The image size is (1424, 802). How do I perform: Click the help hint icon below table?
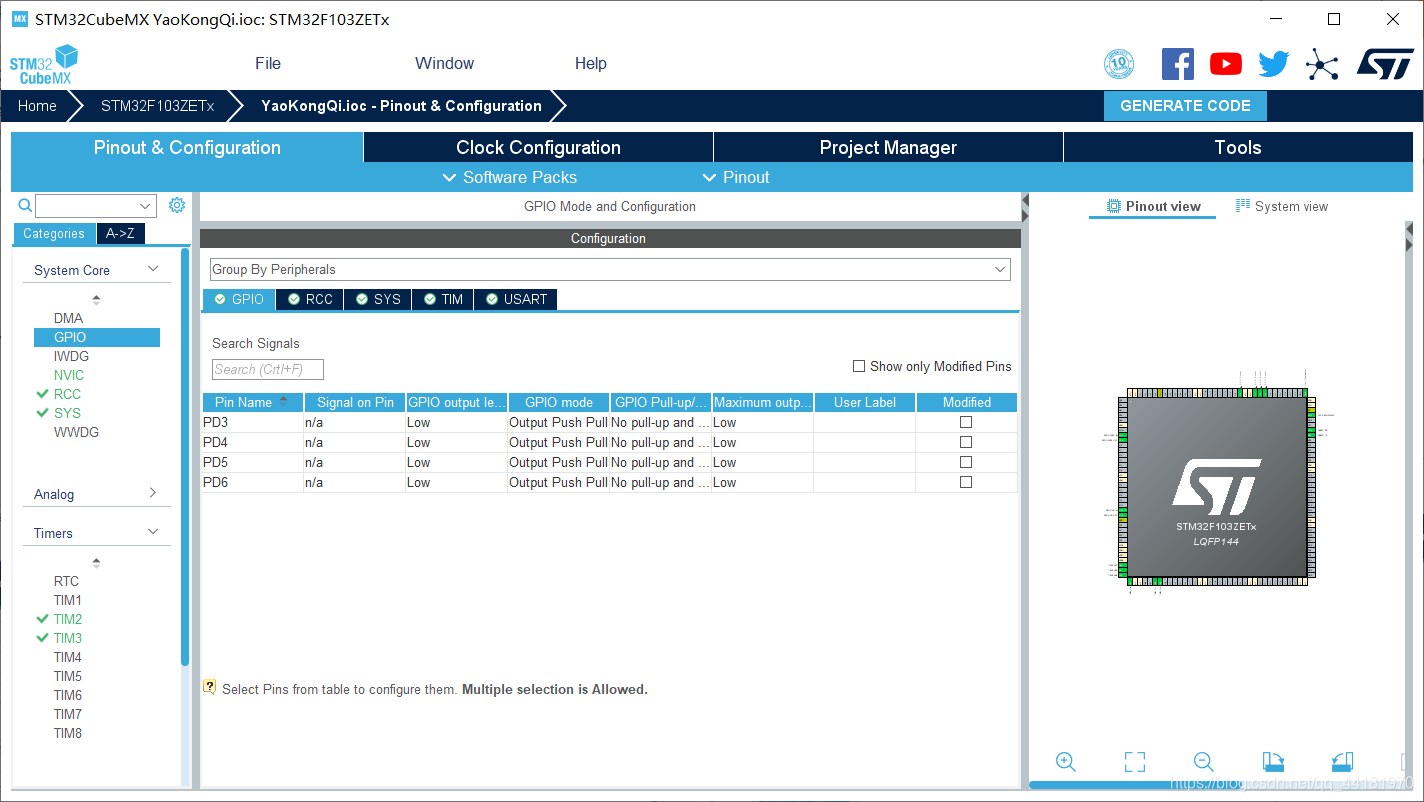point(210,688)
